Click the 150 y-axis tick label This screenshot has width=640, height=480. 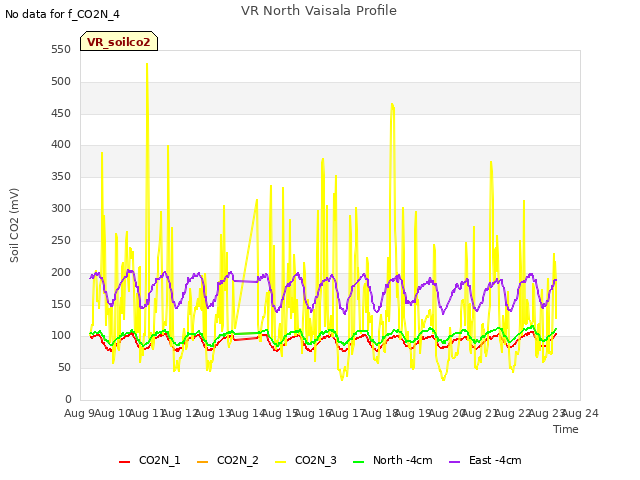61,304
